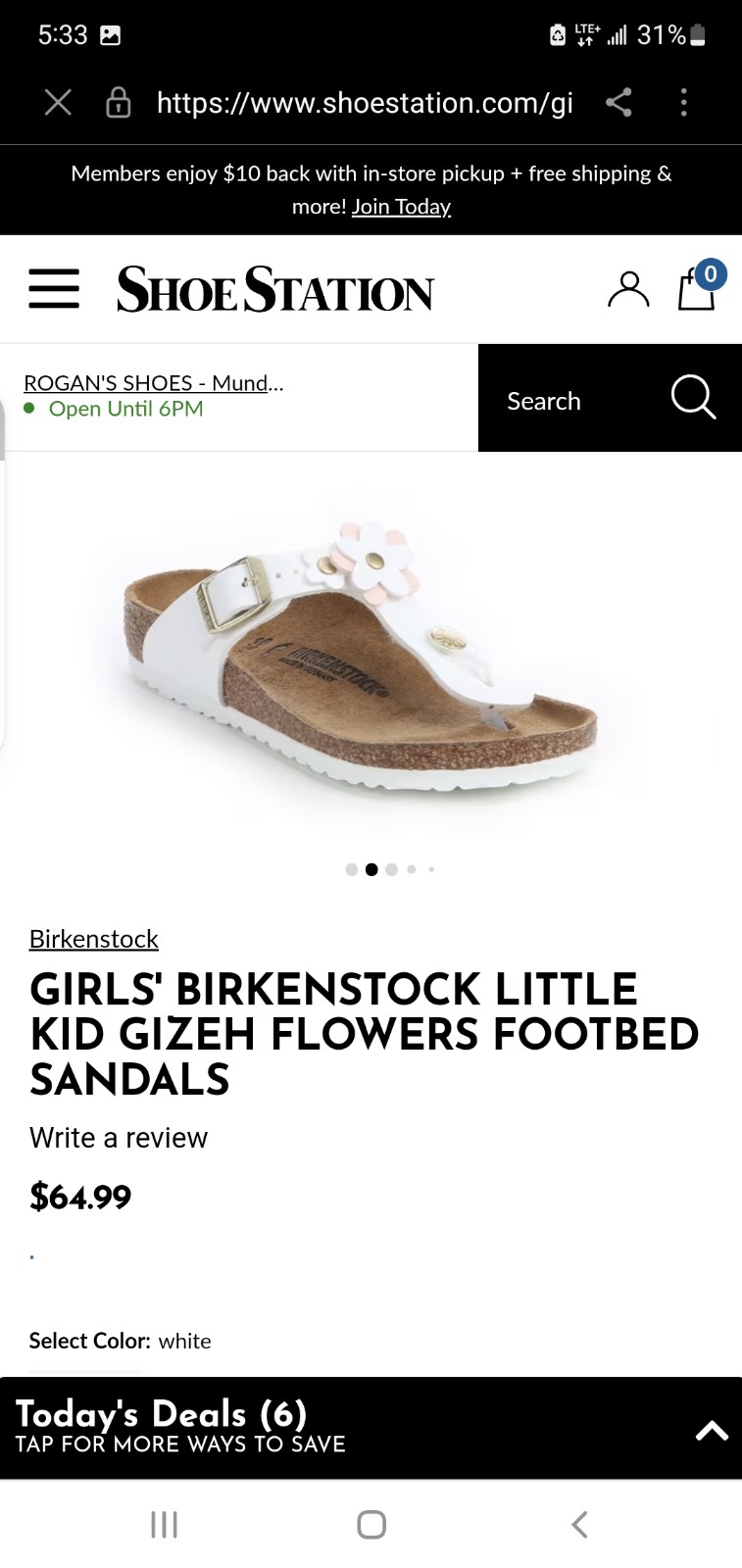
Task: Close the browser tab with X
Action: [x=58, y=102]
